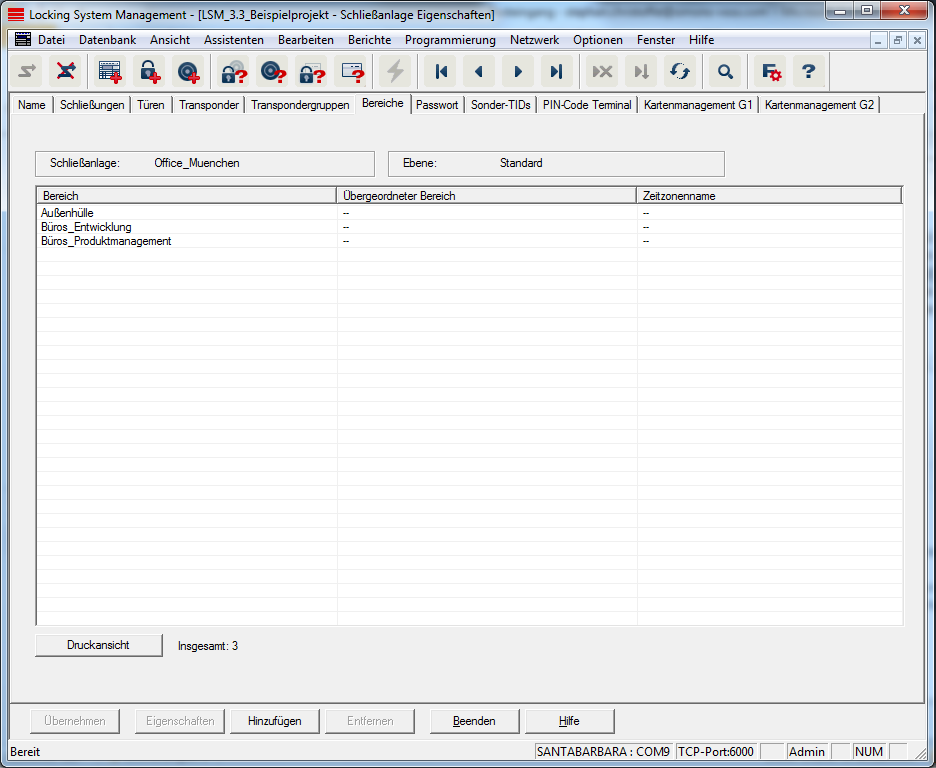The height and width of the screenshot is (768, 936).
Task: Click the add new lock icon
Action: [x=149, y=72]
